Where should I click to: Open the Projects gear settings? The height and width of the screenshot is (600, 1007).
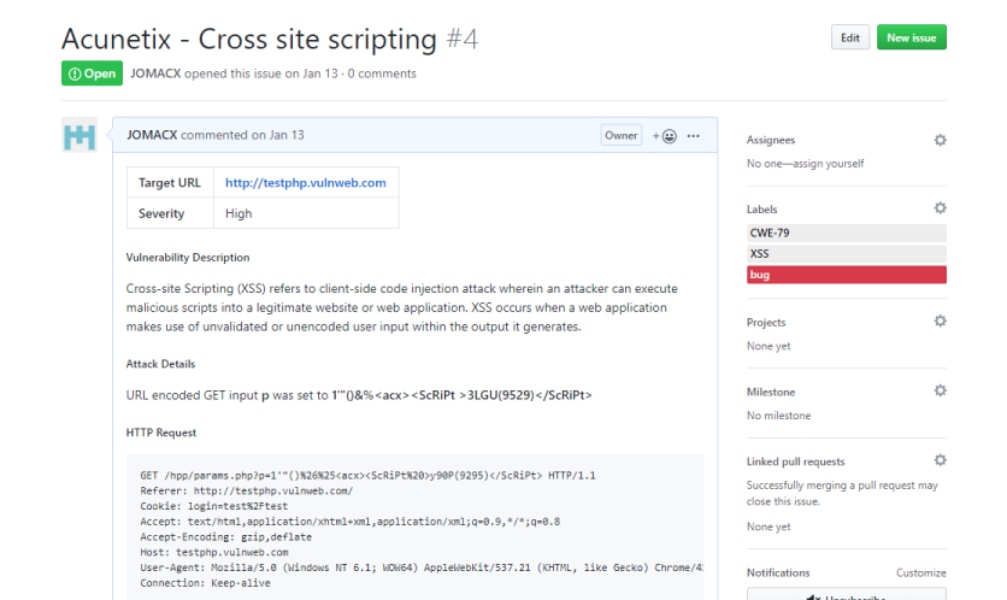coord(940,321)
